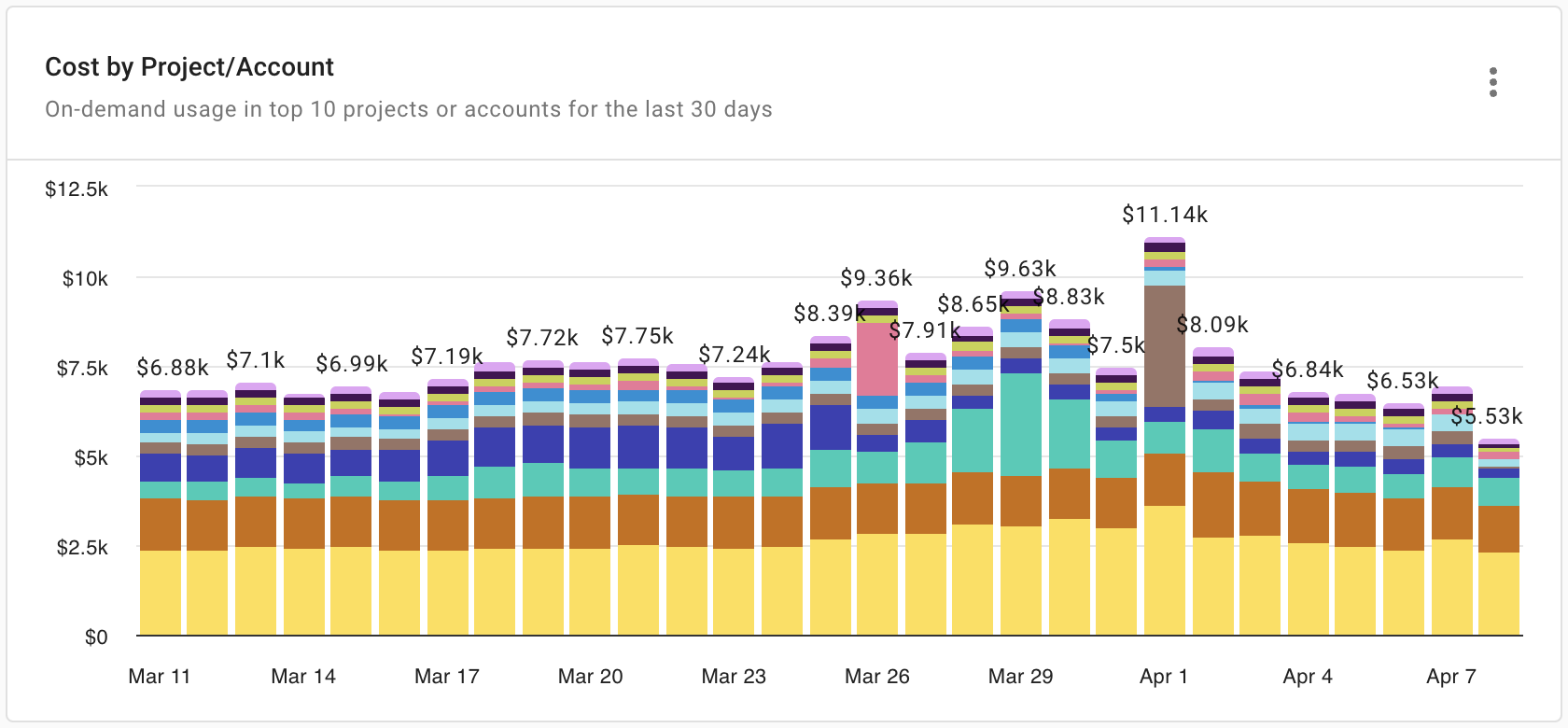Click the yellow base segment on Mar 11
The width and height of the screenshot is (1568, 728).
[159, 588]
